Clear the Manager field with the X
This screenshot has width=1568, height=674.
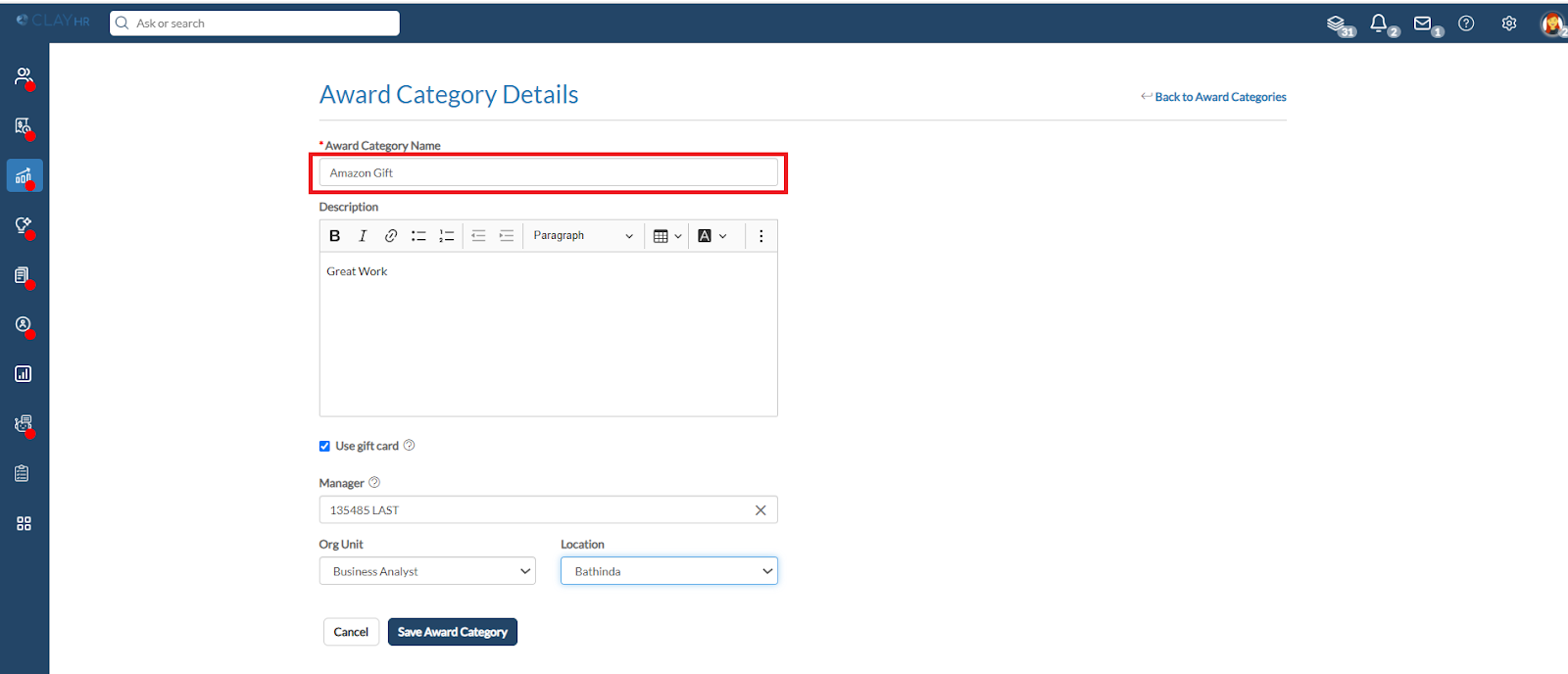[760, 510]
